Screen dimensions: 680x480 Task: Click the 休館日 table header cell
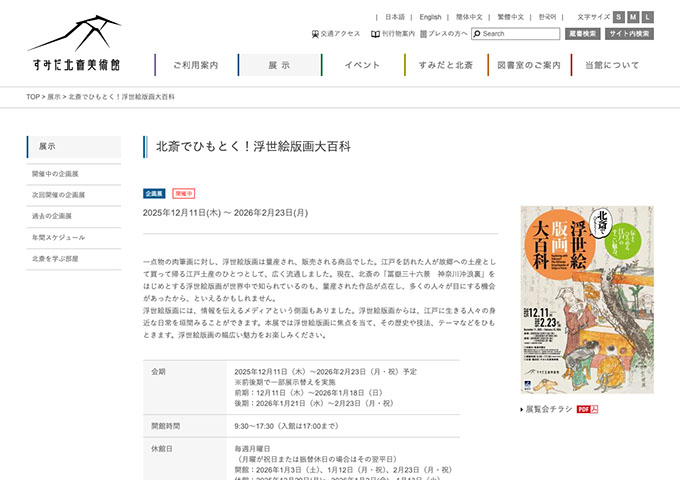point(185,459)
